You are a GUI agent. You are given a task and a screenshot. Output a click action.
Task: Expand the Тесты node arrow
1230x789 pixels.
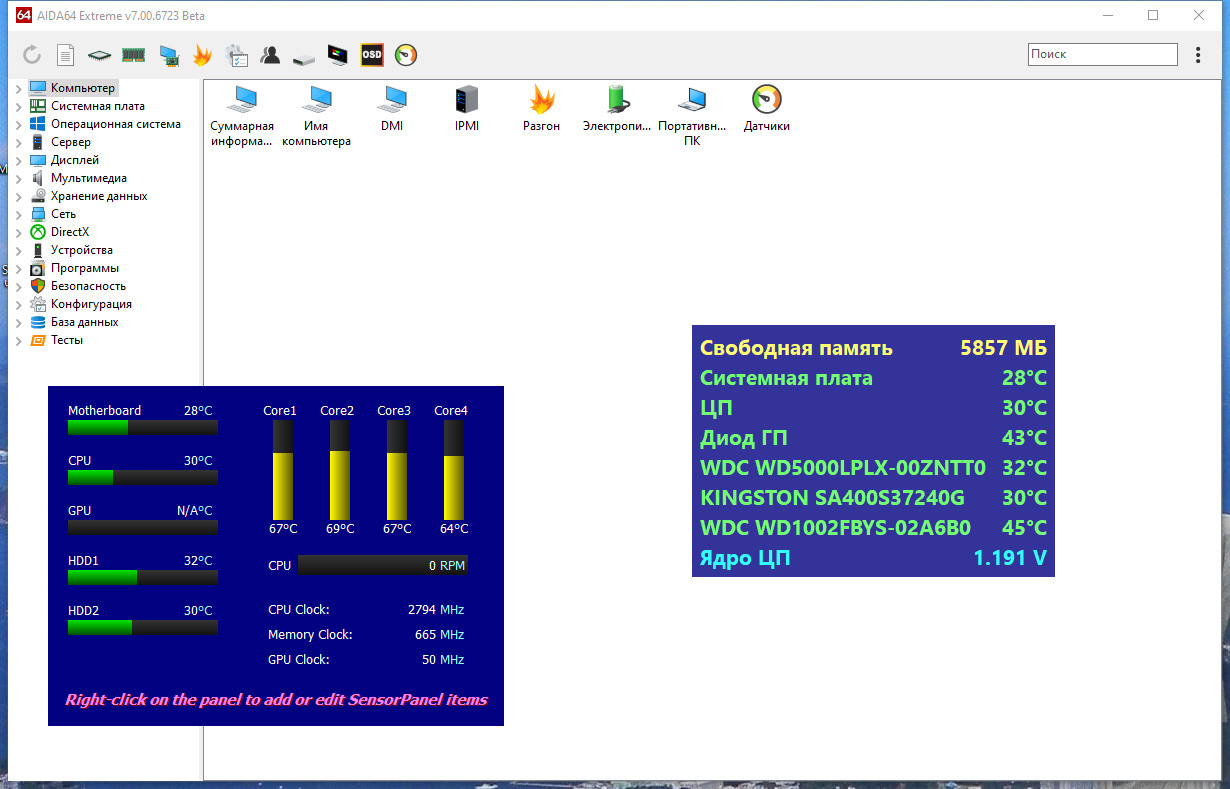pyautogui.click(x=18, y=340)
